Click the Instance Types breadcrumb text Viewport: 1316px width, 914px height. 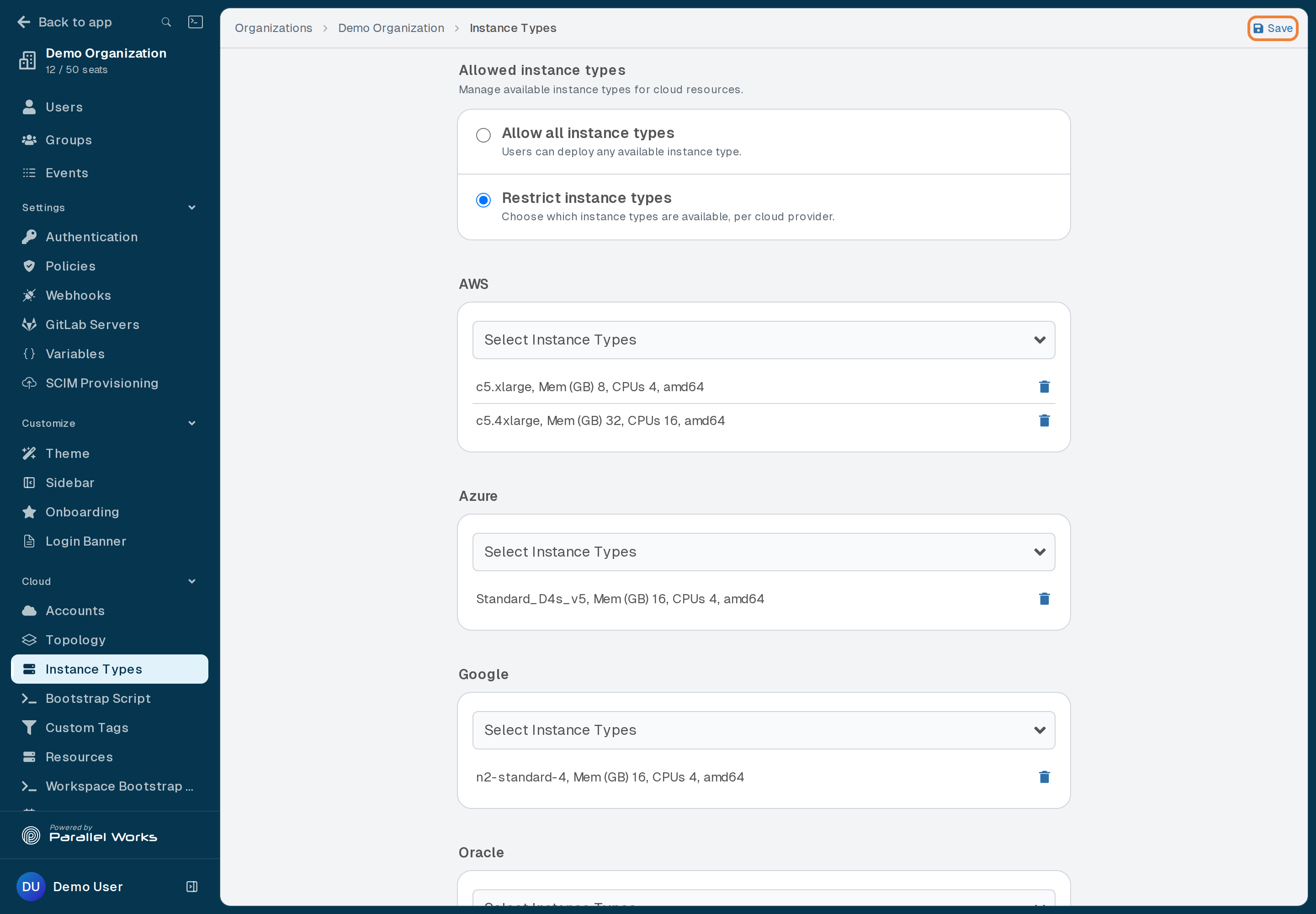(513, 28)
